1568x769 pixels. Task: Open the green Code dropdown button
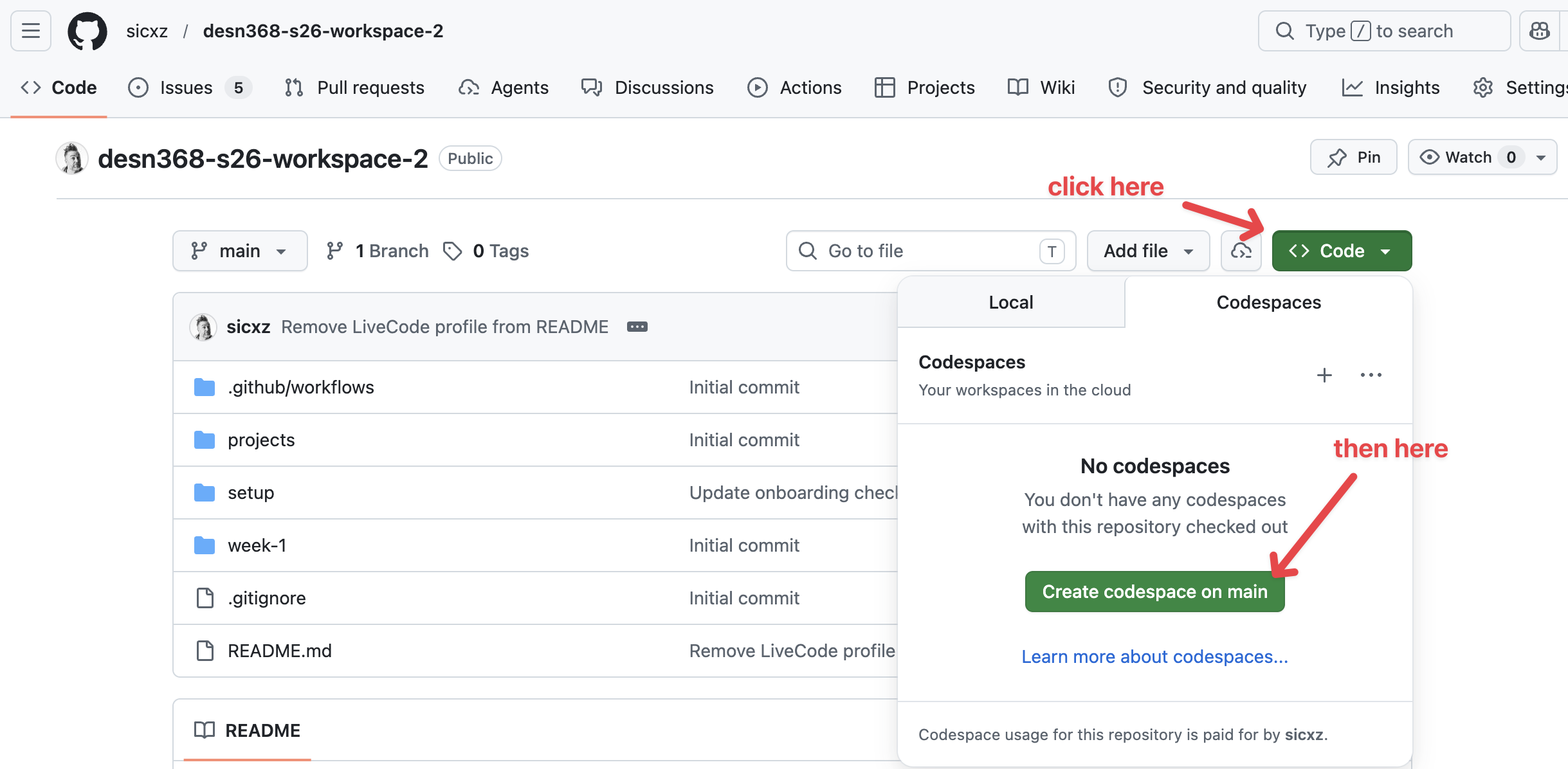[1342, 251]
